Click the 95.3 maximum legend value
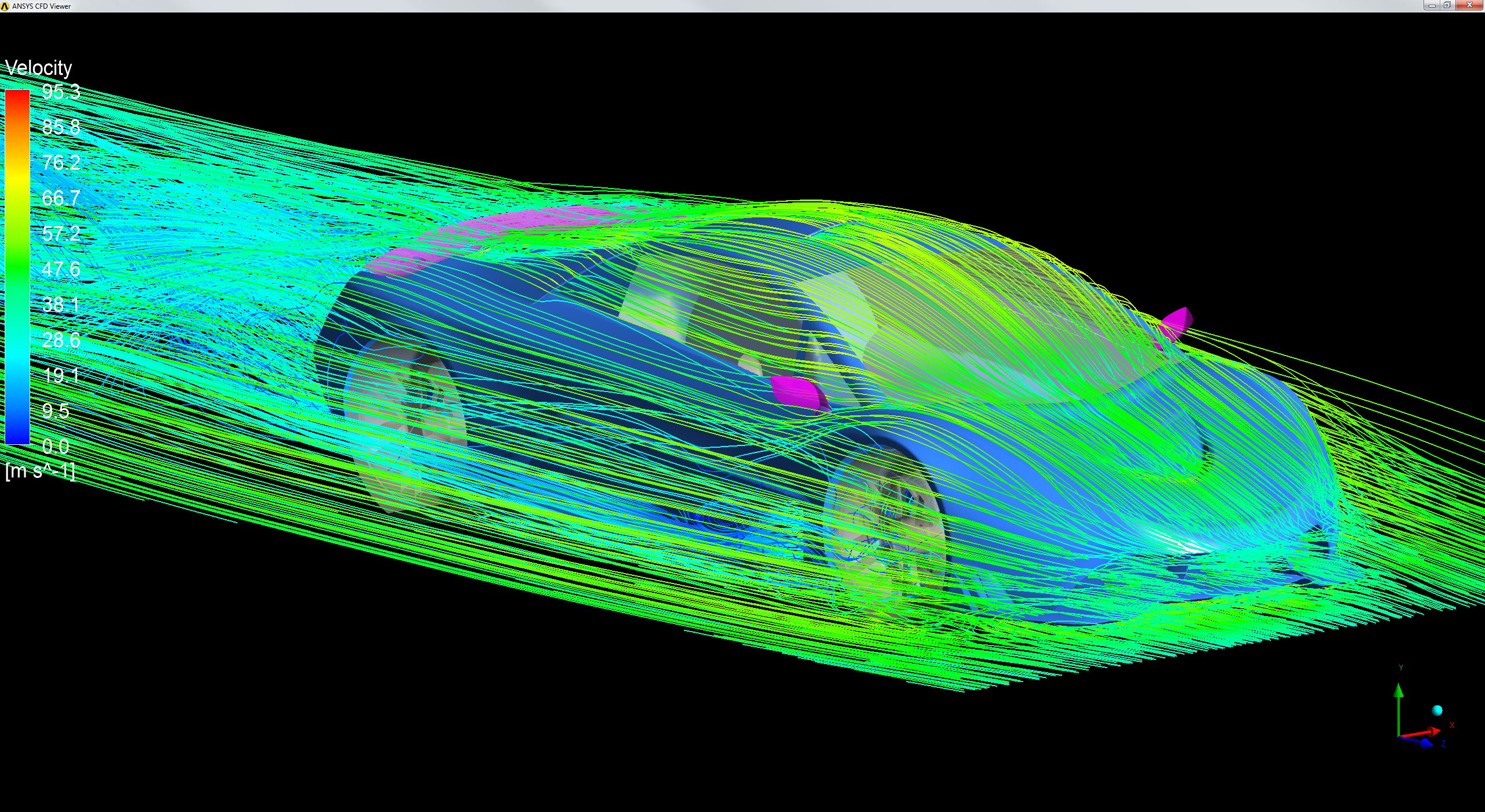 click(x=61, y=92)
